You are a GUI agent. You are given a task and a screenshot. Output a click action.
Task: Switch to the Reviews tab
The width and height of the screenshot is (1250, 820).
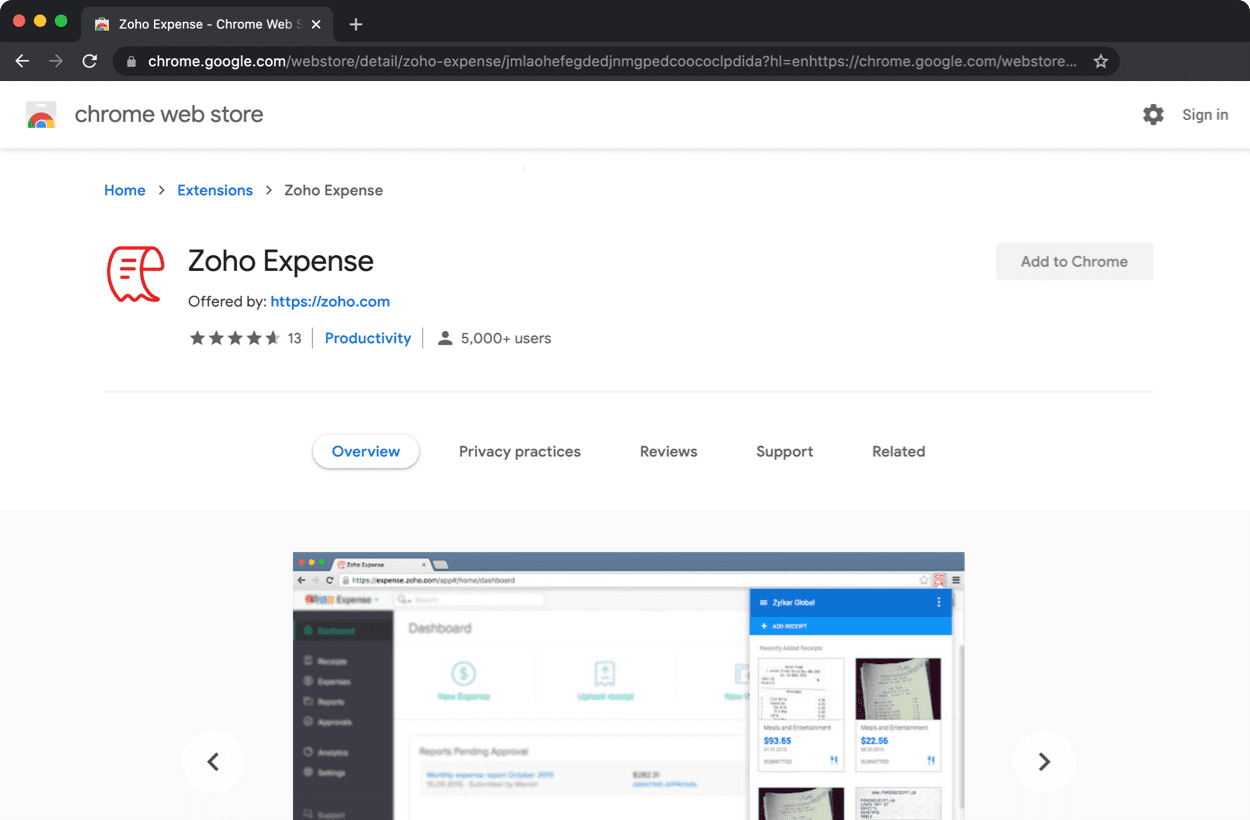click(x=668, y=451)
